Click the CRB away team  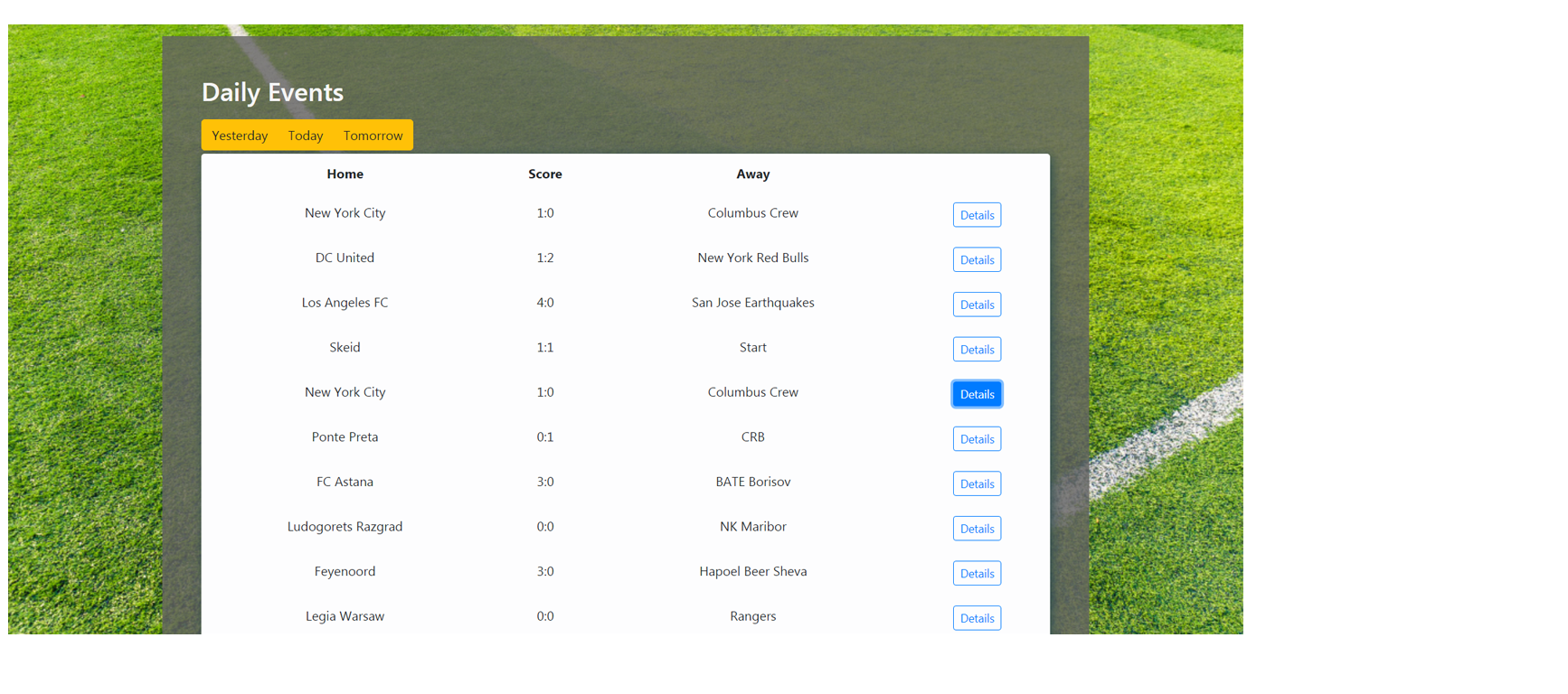752,436
